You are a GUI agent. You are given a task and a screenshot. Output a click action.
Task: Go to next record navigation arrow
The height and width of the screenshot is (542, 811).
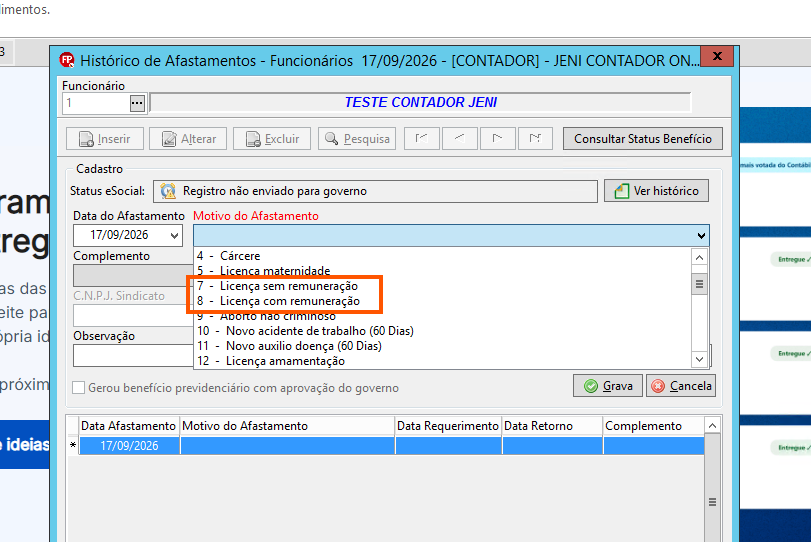tap(498, 138)
